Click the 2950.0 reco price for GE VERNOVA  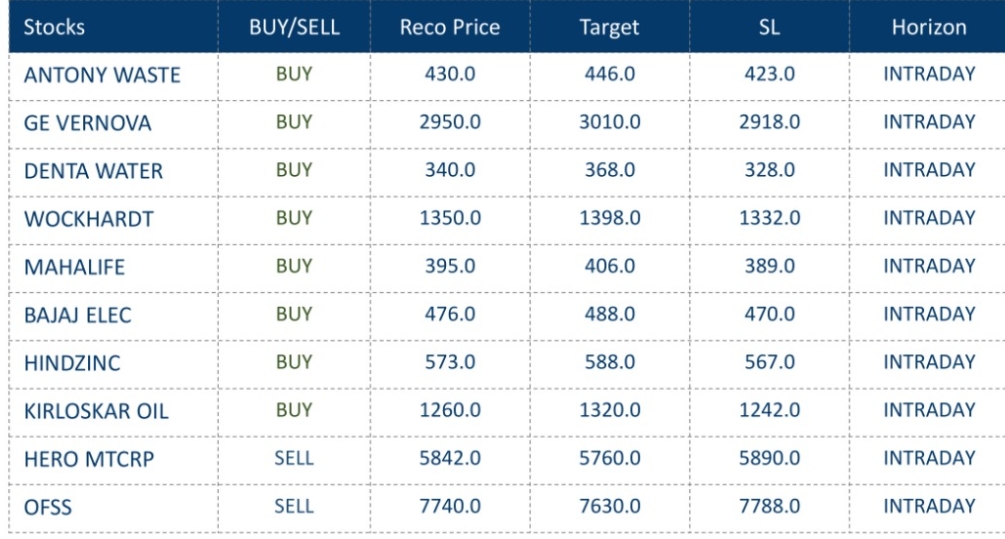[448, 122]
